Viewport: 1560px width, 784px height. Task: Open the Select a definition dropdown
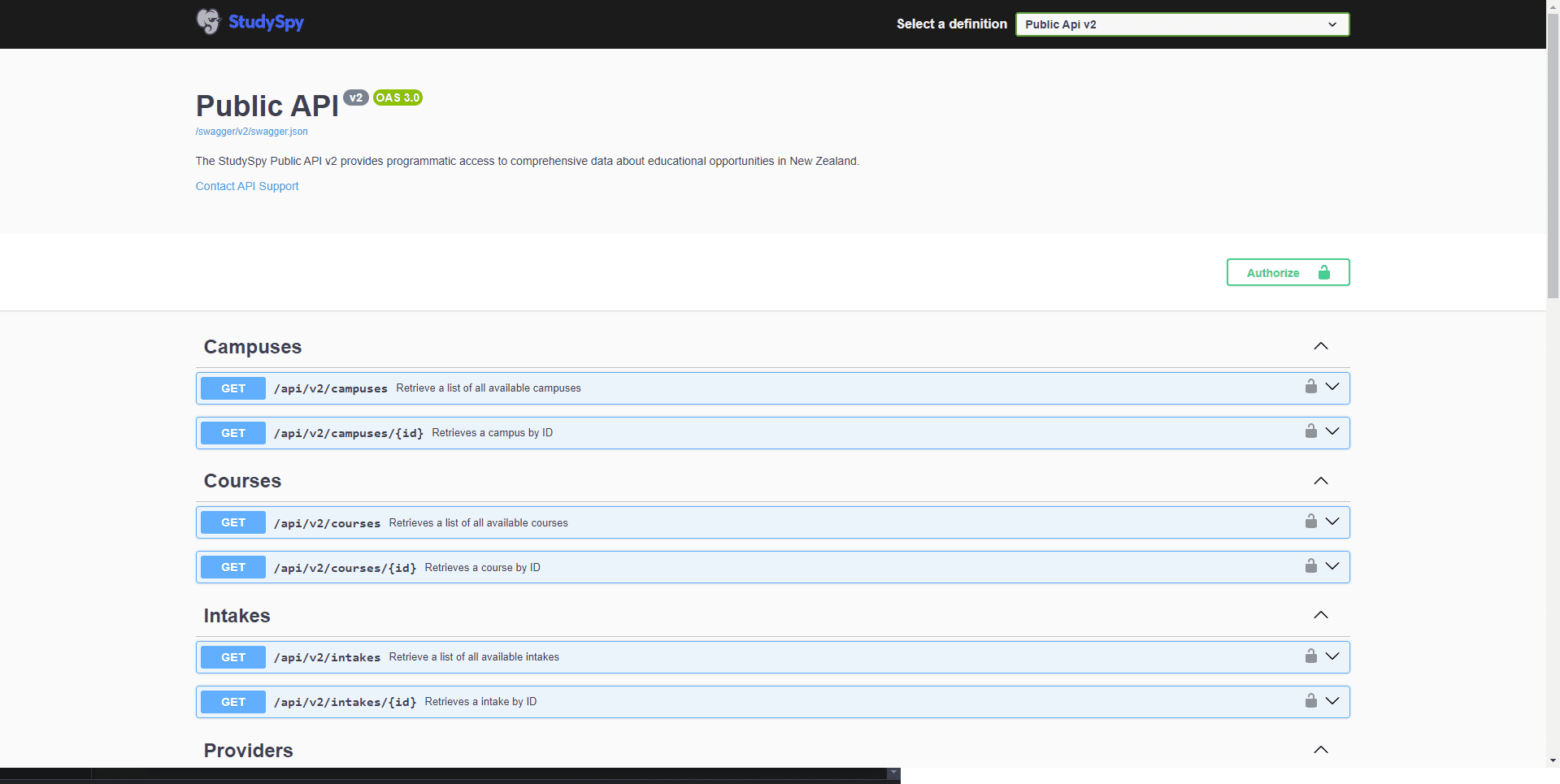click(1181, 24)
